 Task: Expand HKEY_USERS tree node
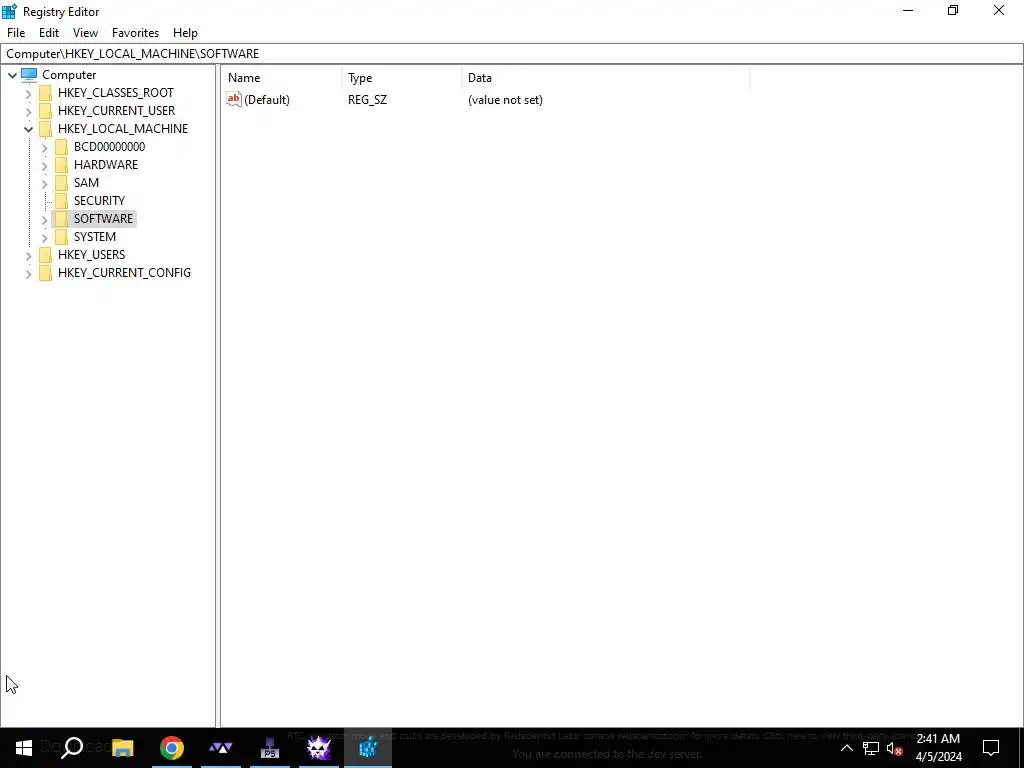coord(28,255)
